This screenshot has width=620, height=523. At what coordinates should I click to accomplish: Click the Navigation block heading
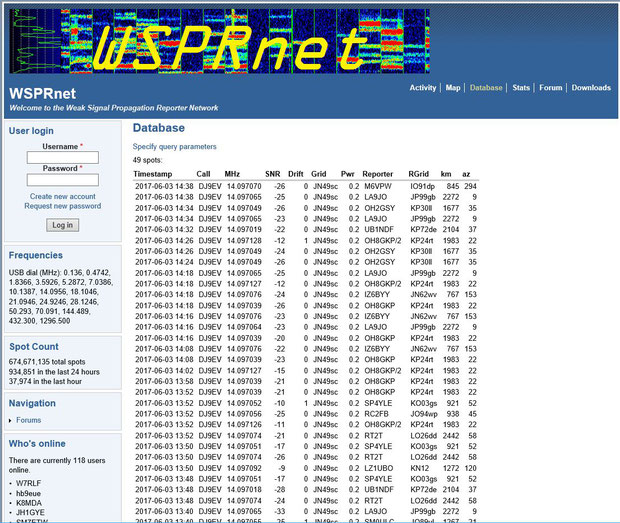32,404
